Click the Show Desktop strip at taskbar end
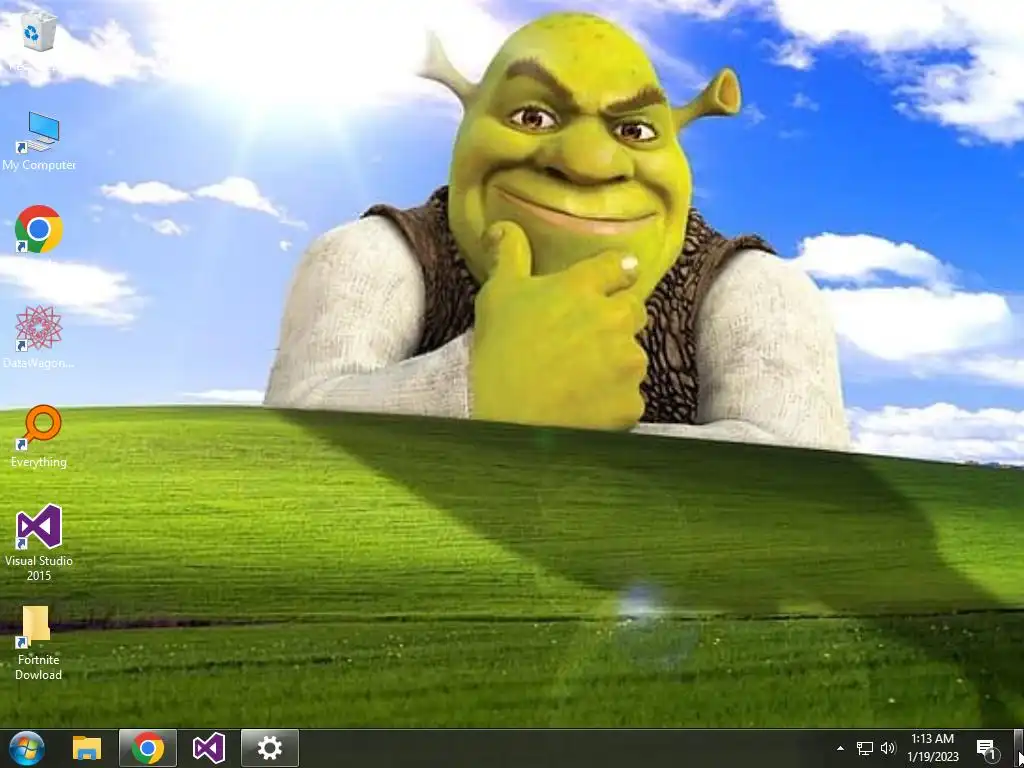1024x768 pixels. coord(1019,748)
